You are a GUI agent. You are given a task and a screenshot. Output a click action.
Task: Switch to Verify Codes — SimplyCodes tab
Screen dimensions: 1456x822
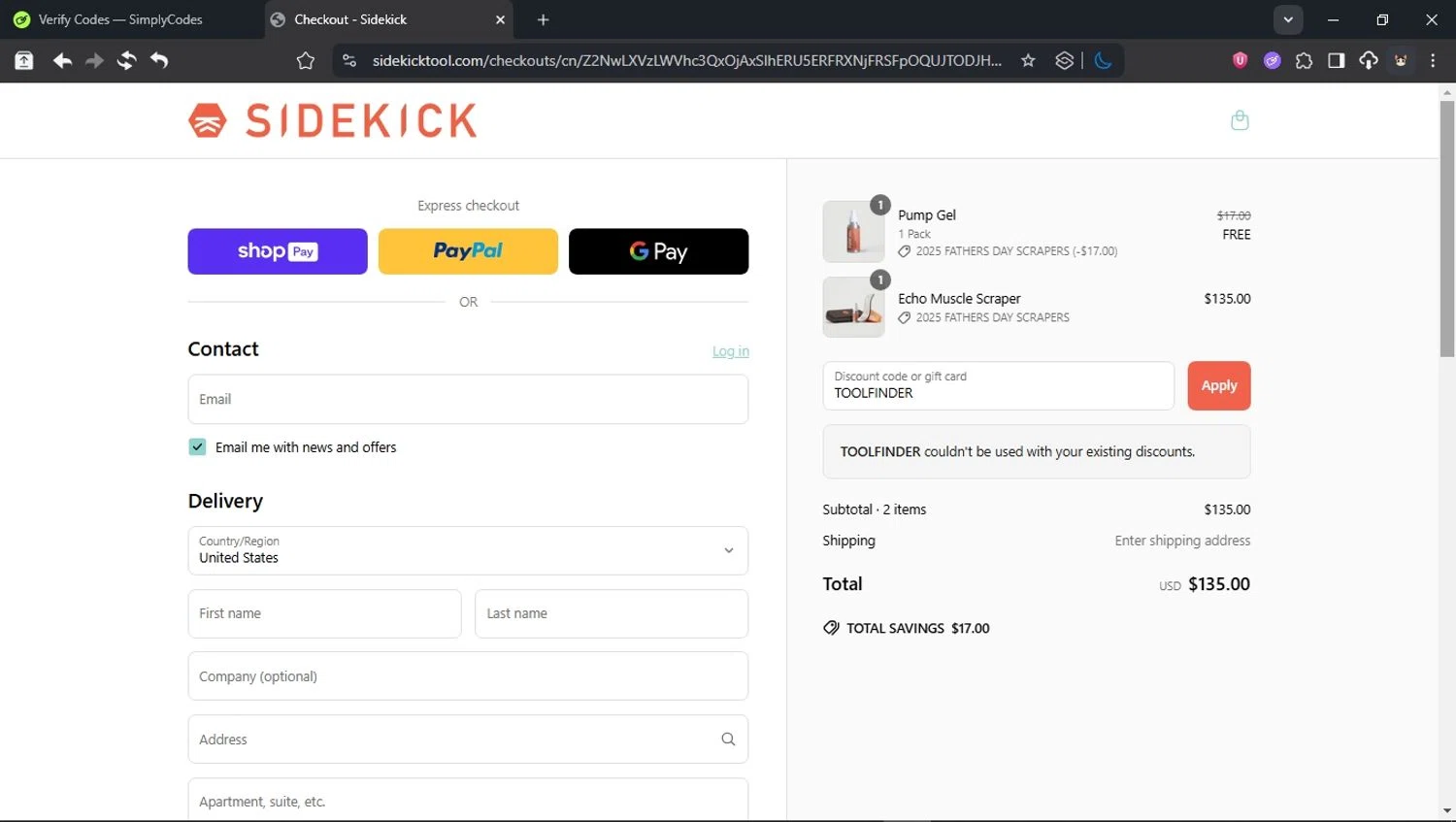point(130,19)
